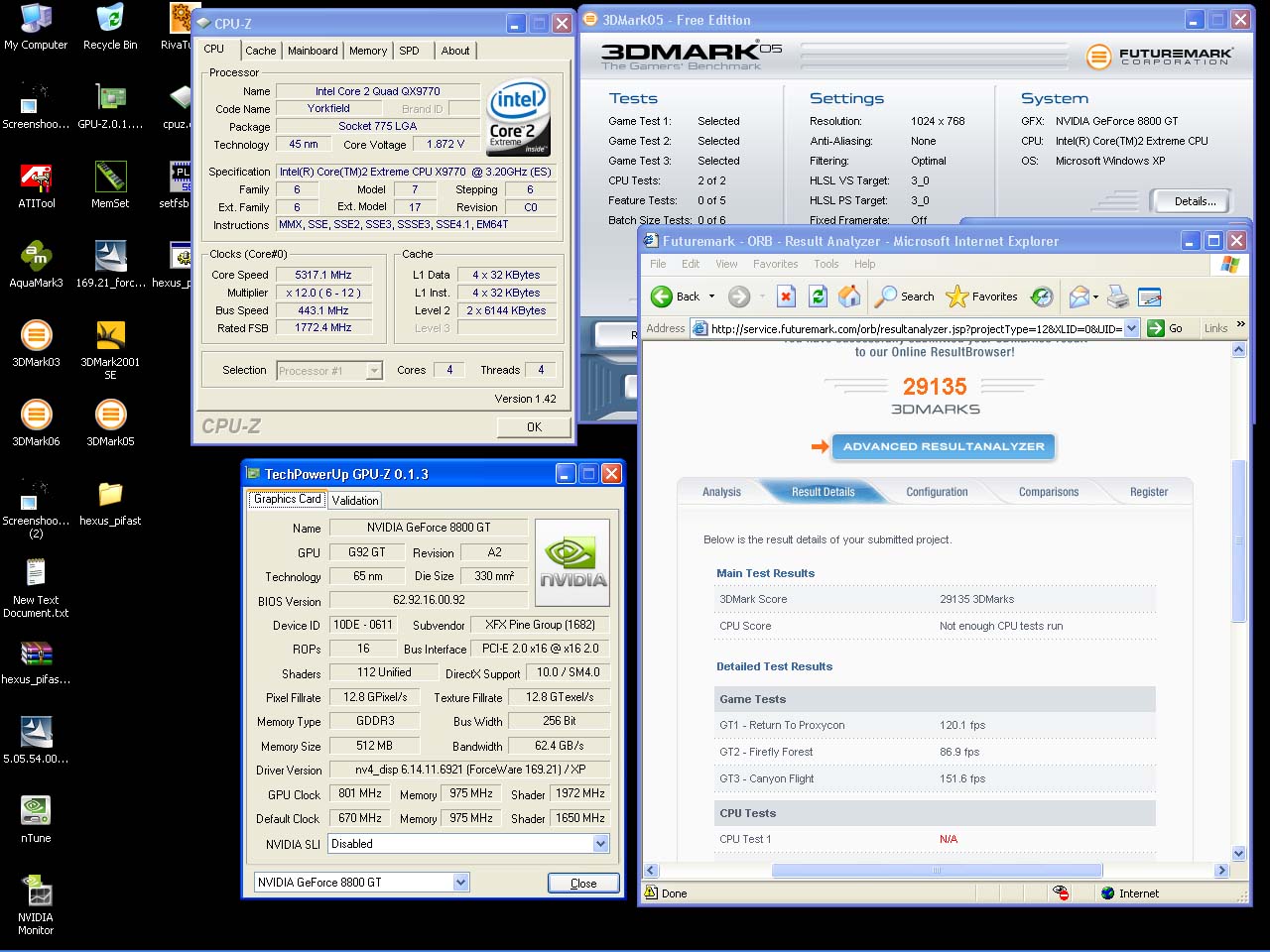Select the 3DMark03 desktop icon
This screenshot has height=952, width=1270.
[36, 344]
